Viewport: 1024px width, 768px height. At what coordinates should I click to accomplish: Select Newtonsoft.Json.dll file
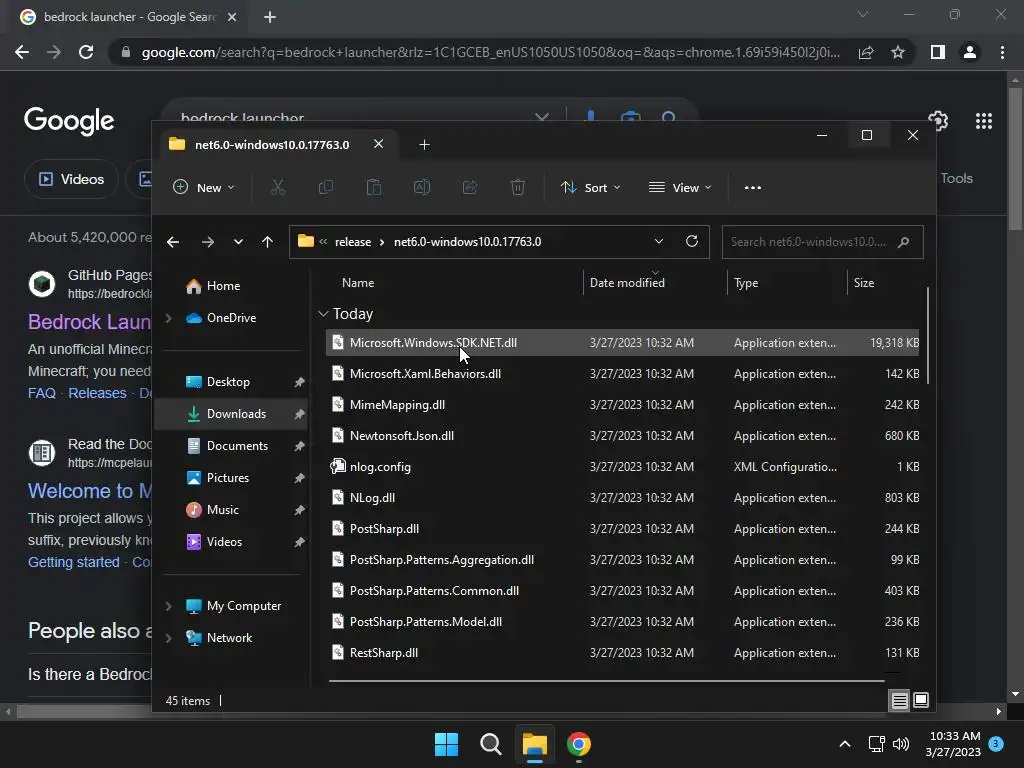click(622, 436)
